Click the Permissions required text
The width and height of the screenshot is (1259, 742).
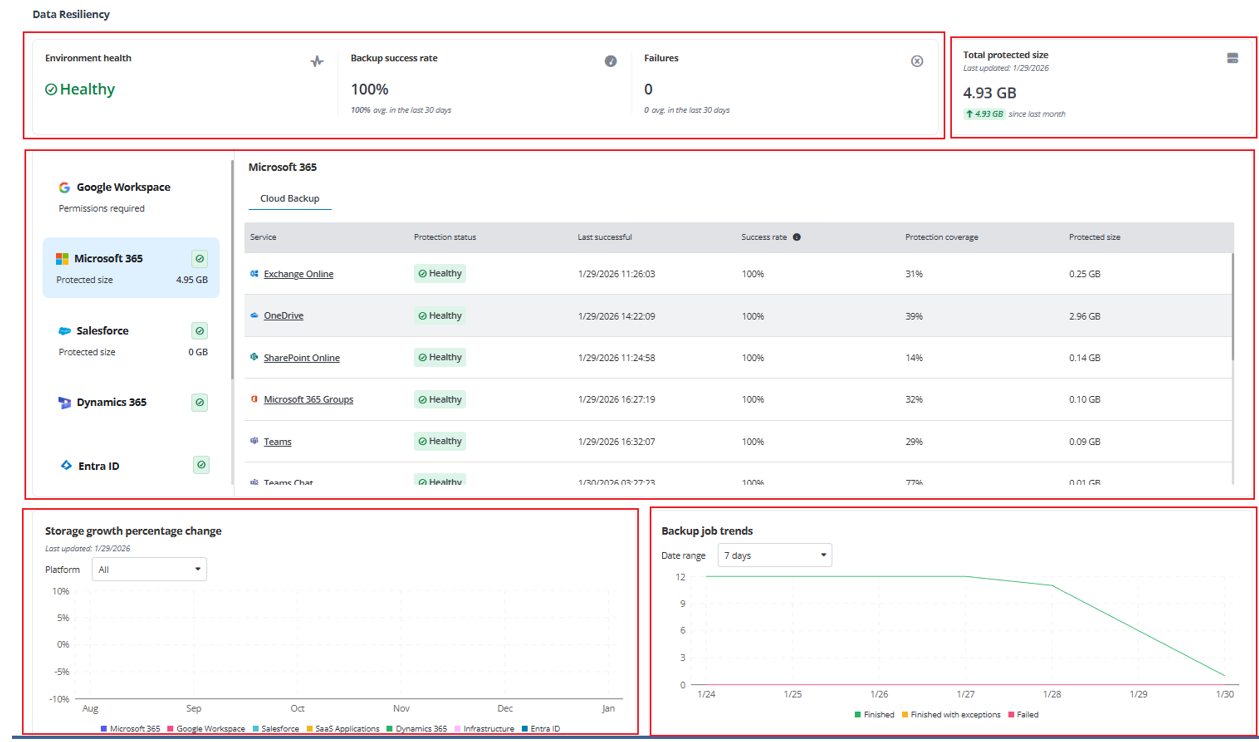click(102, 209)
